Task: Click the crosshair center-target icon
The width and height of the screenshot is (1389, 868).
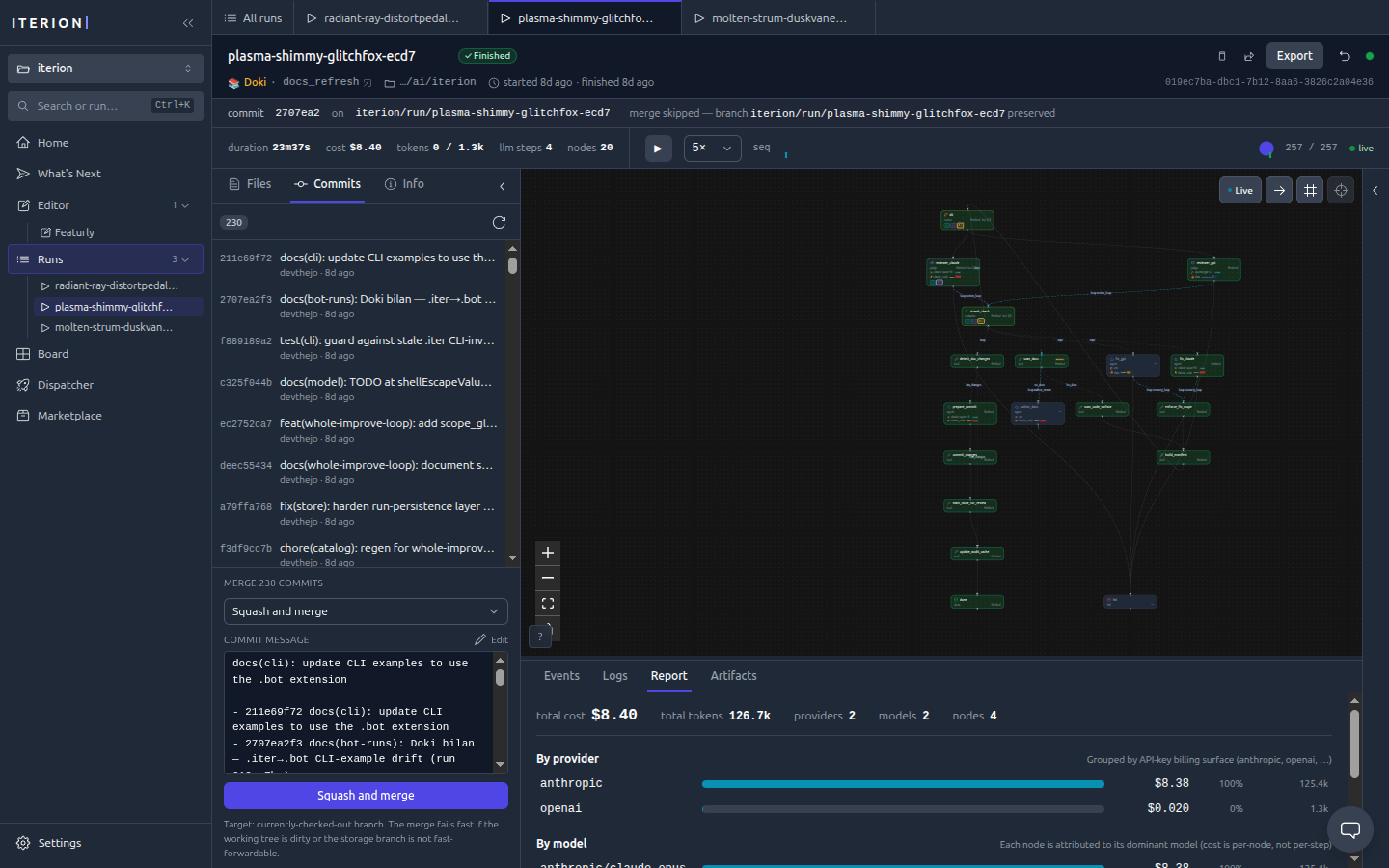Action: coord(1341,190)
